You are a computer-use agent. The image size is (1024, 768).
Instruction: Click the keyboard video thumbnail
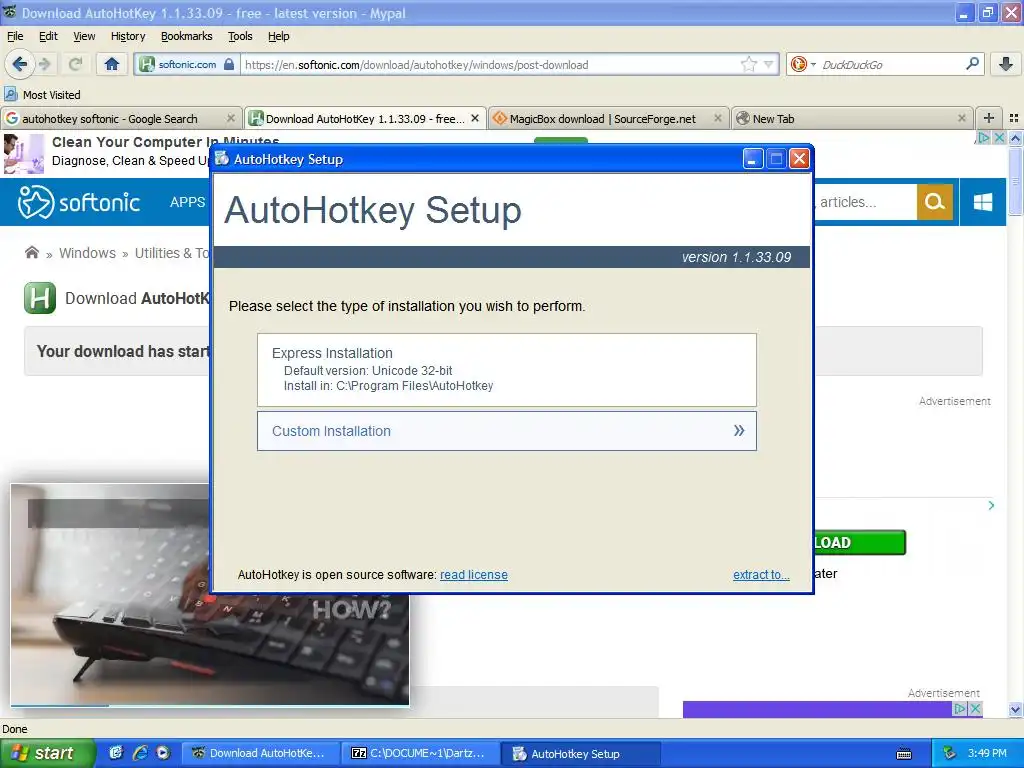(209, 594)
